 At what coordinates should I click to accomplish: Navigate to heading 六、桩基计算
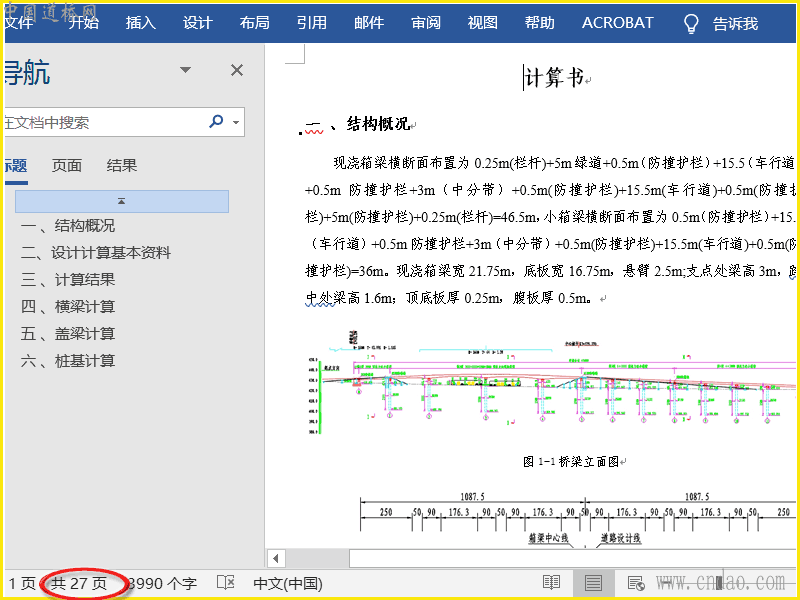point(68,361)
